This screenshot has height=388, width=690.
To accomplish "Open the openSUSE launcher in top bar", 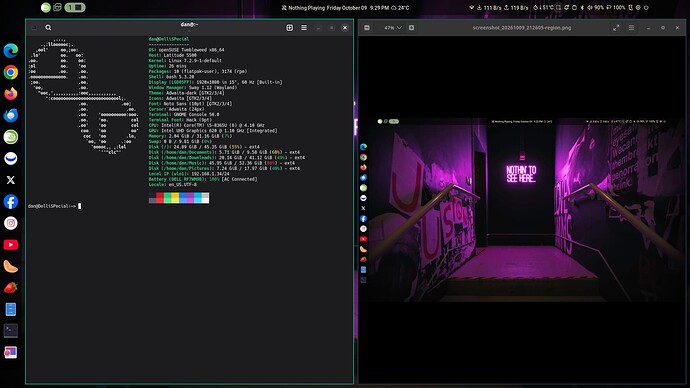I will click(46, 7).
